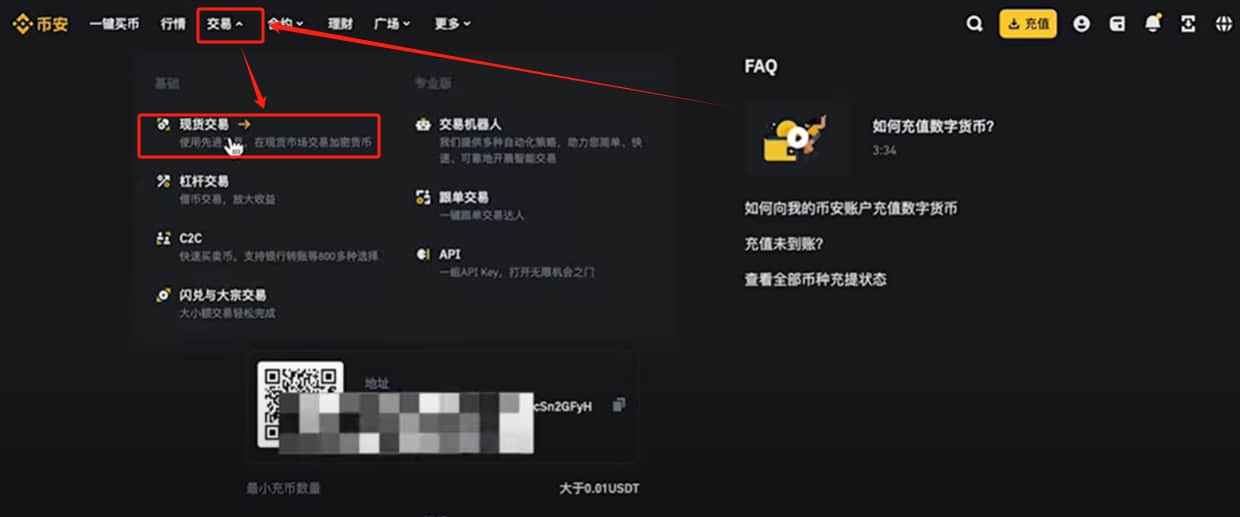
Task: Expand the 广场 dropdown menu
Action: click(x=392, y=24)
